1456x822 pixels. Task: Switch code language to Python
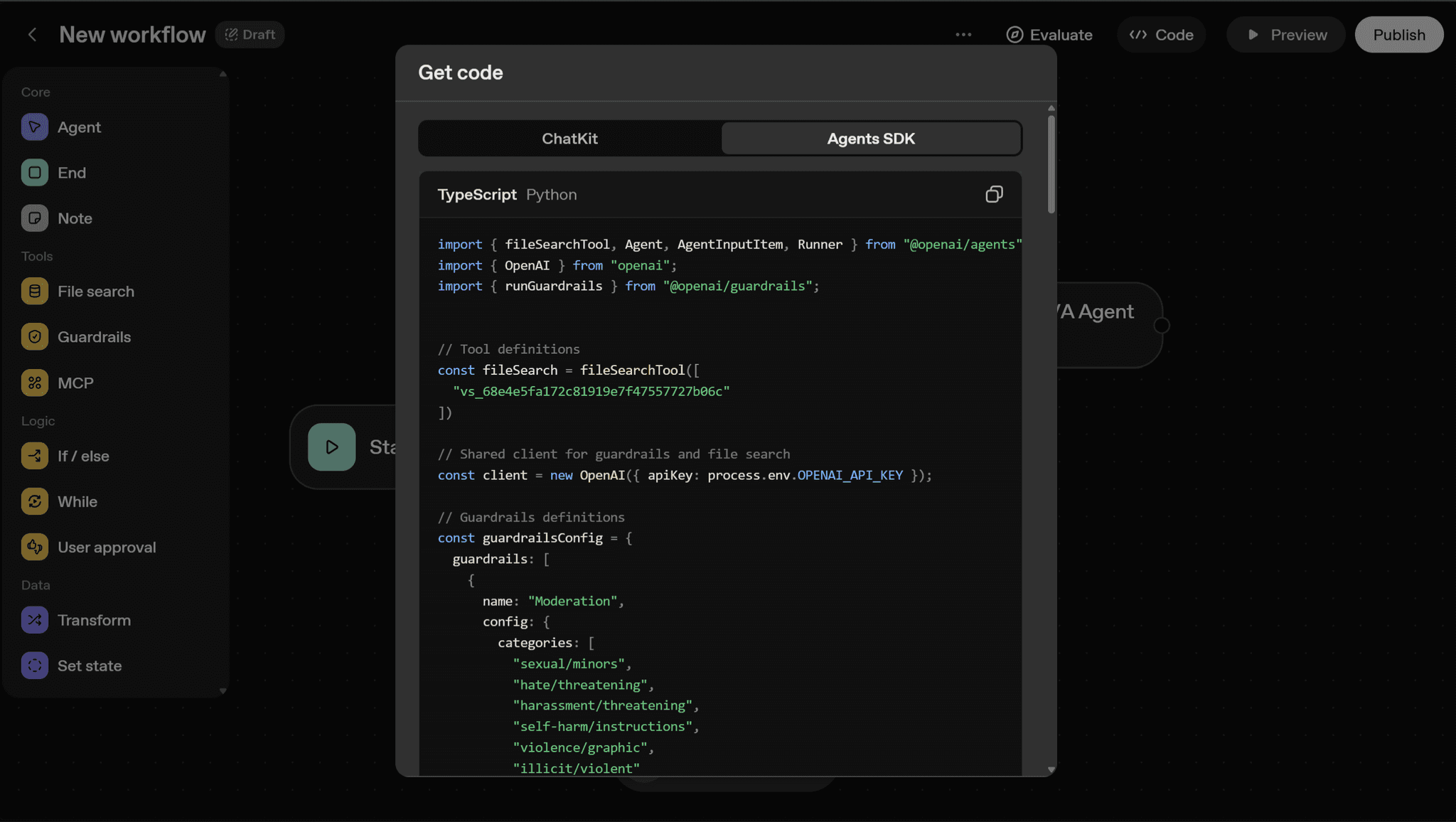click(x=551, y=193)
